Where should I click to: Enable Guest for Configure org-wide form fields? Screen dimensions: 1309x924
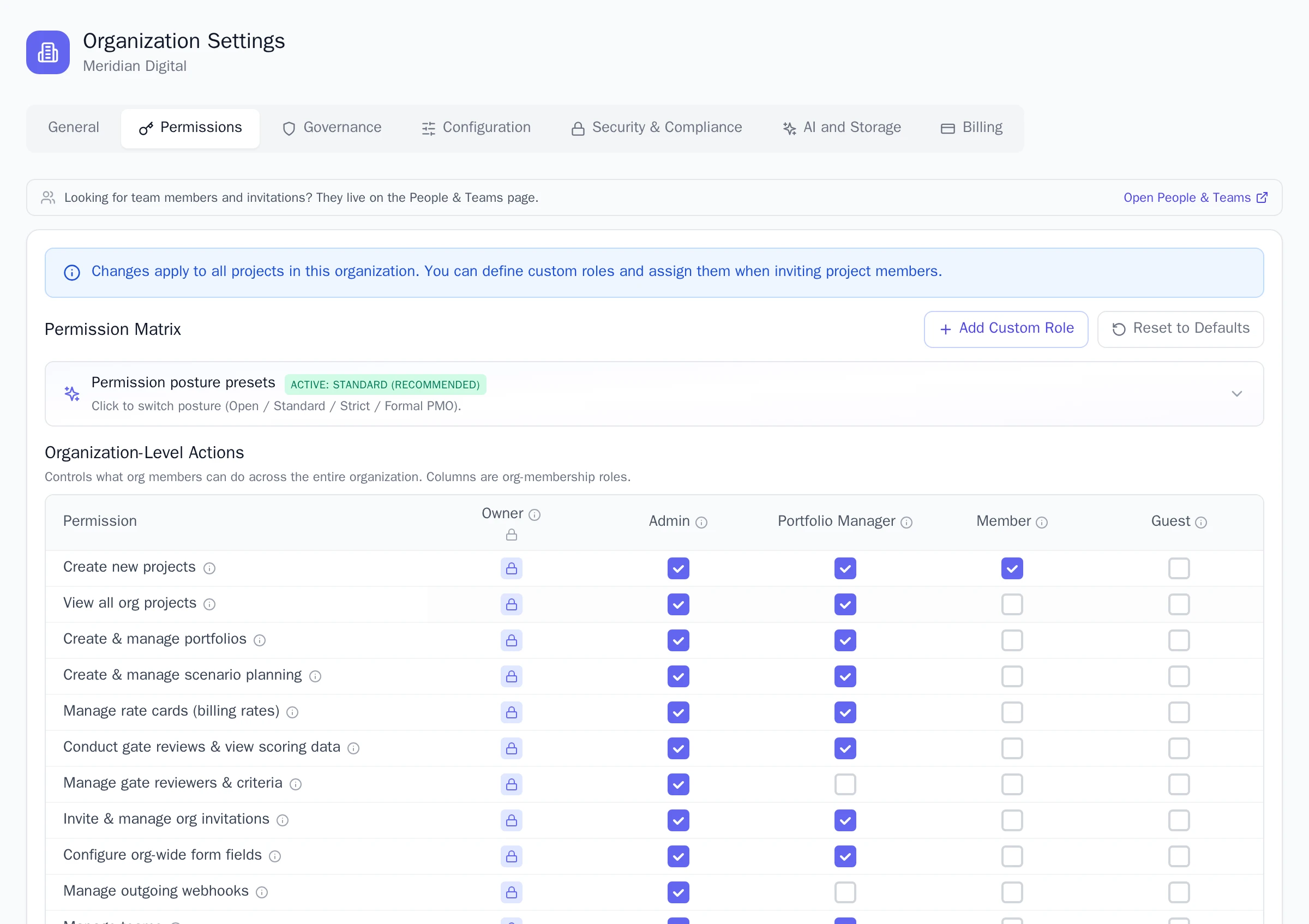pyautogui.click(x=1179, y=856)
